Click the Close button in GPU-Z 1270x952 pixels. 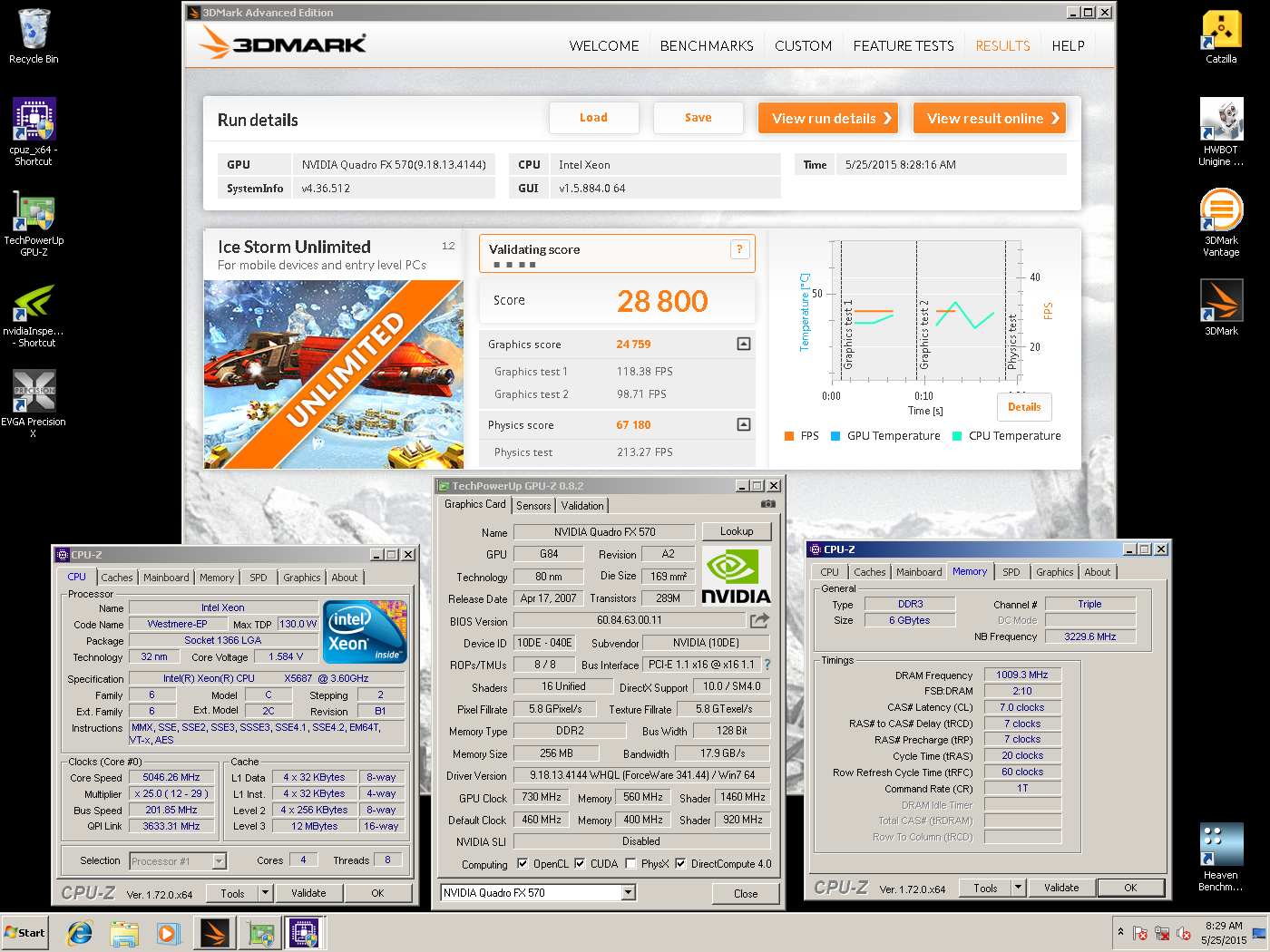click(746, 893)
